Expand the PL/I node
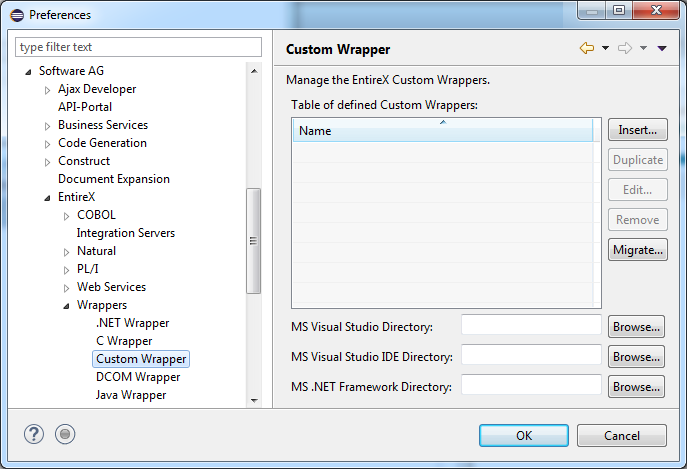Screen dimensions: 687x470 pos(66,270)
